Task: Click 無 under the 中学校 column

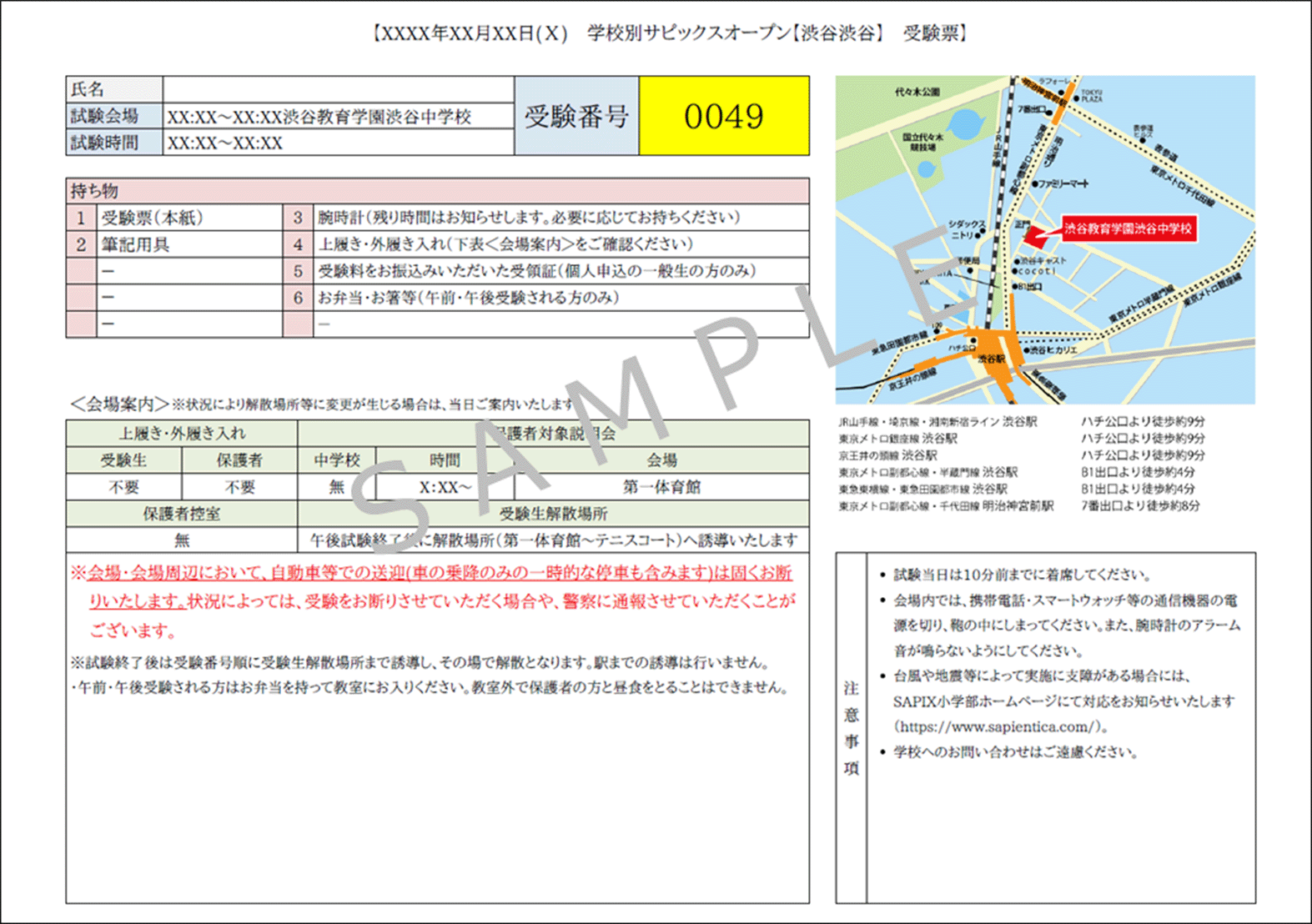Action: point(337,487)
